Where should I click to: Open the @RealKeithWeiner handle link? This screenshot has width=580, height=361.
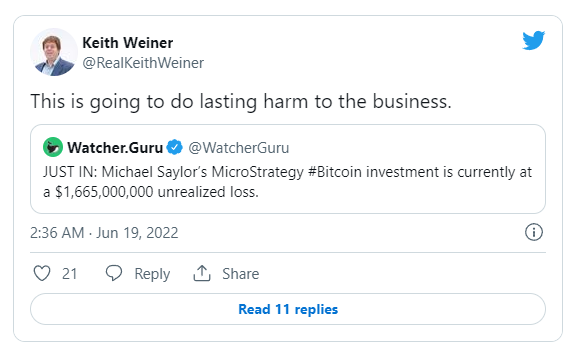click(143, 63)
